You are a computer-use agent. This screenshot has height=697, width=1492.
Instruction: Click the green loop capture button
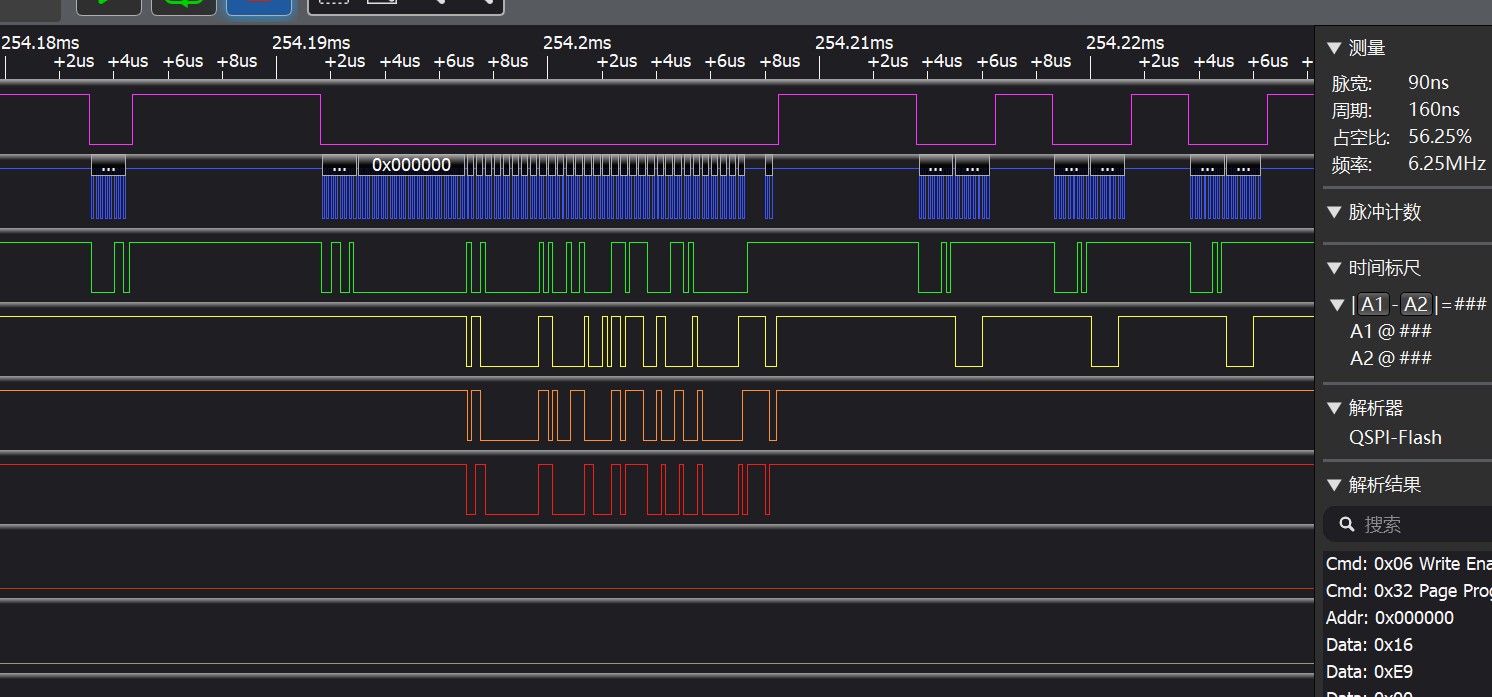pyautogui.click(x=184, y=5)
